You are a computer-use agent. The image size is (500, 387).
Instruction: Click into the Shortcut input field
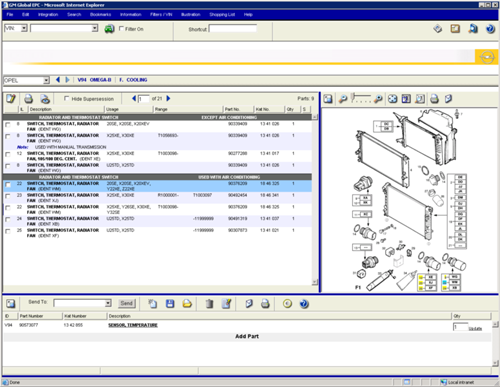pos(233,29)
